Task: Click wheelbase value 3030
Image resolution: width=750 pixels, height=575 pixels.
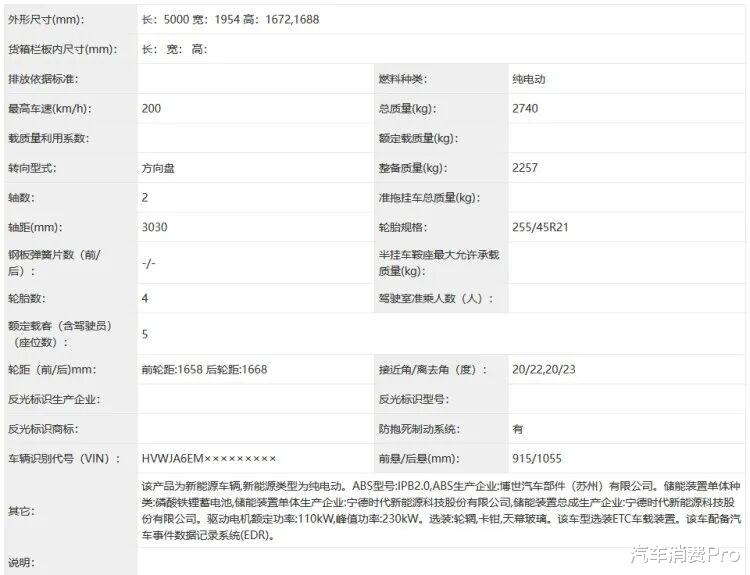Action: [154, 227]
